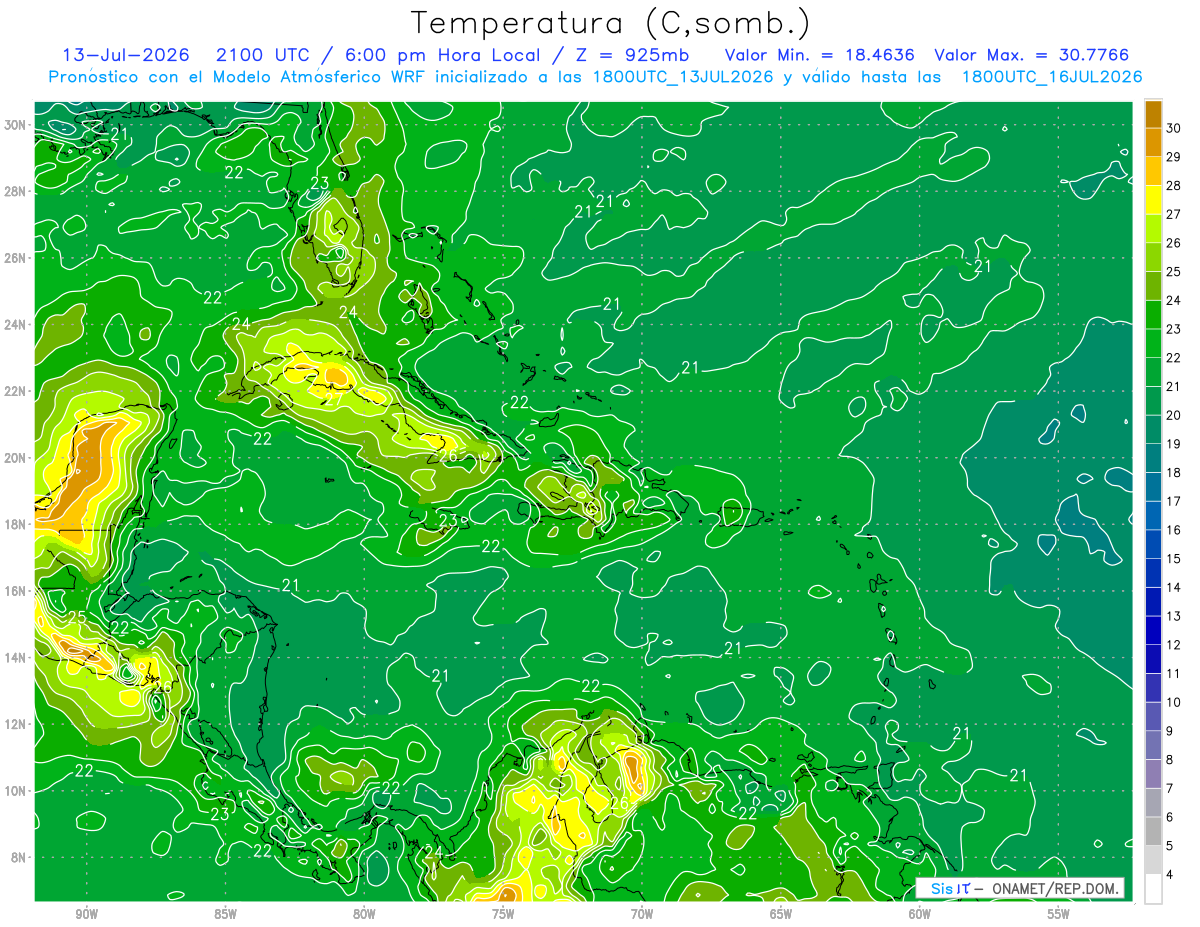Click the title 'Temperatura (C,somb.)'
Image resolution: width=1200 pixels, height=927 pixels.
click(x=611, y=23)
